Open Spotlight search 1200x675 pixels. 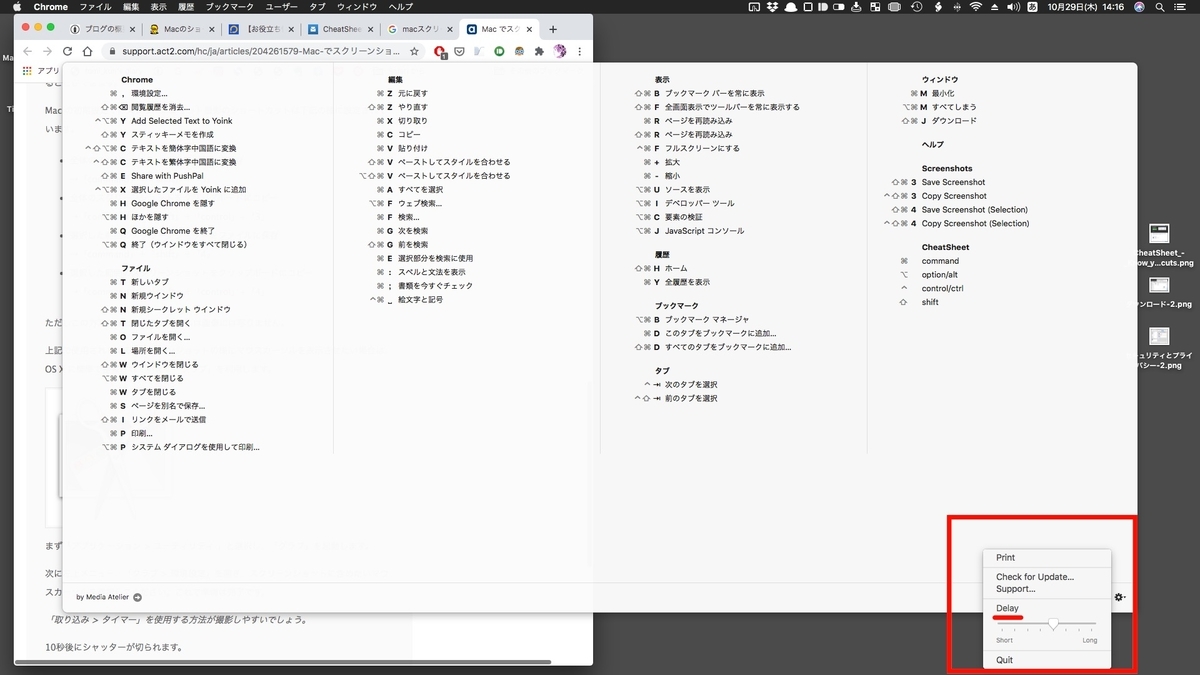click(1162, 7)
